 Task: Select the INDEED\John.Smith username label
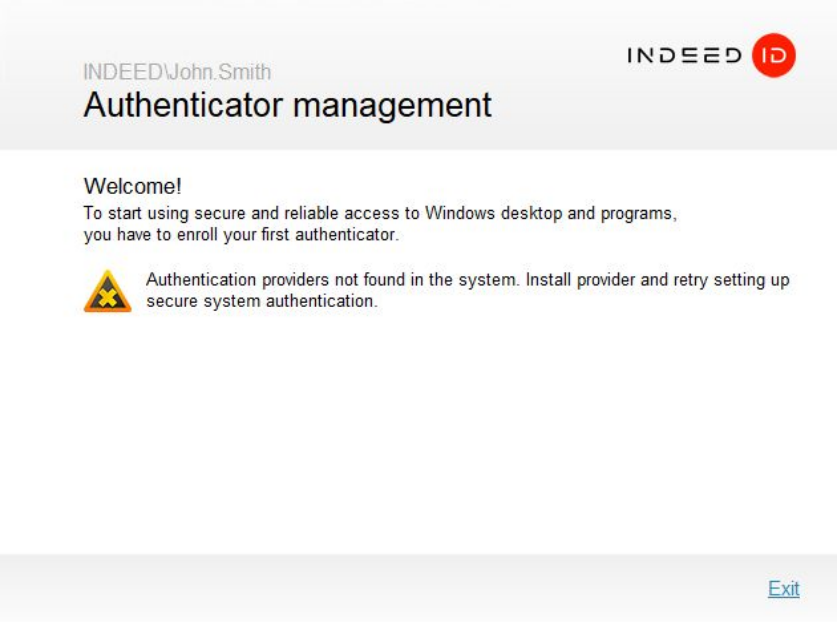177,72
